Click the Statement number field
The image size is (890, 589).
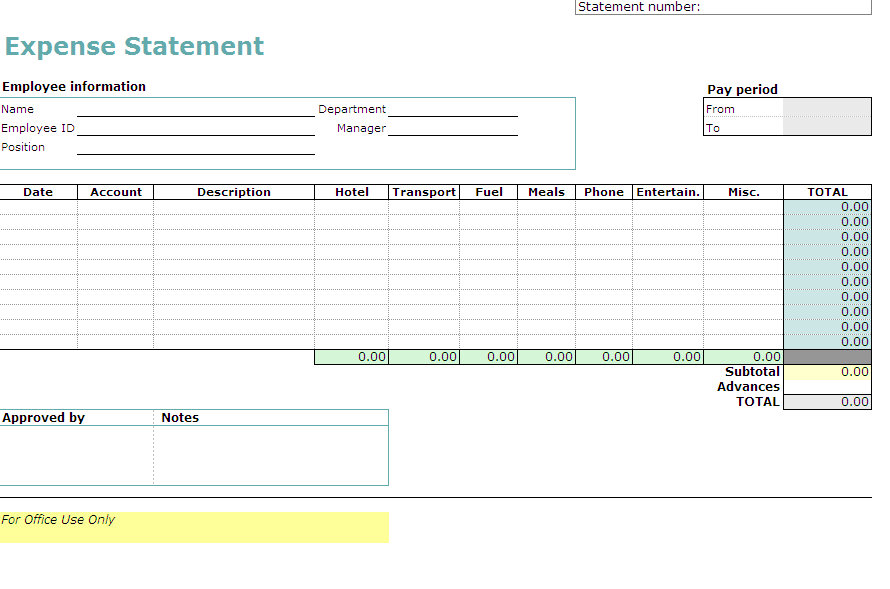tap(723, 7)
